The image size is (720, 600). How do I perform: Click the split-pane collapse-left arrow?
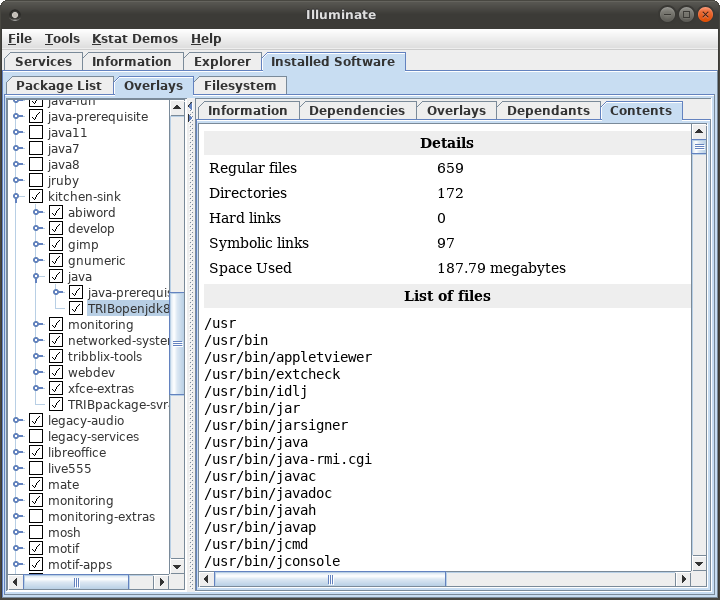pos(190,107)
